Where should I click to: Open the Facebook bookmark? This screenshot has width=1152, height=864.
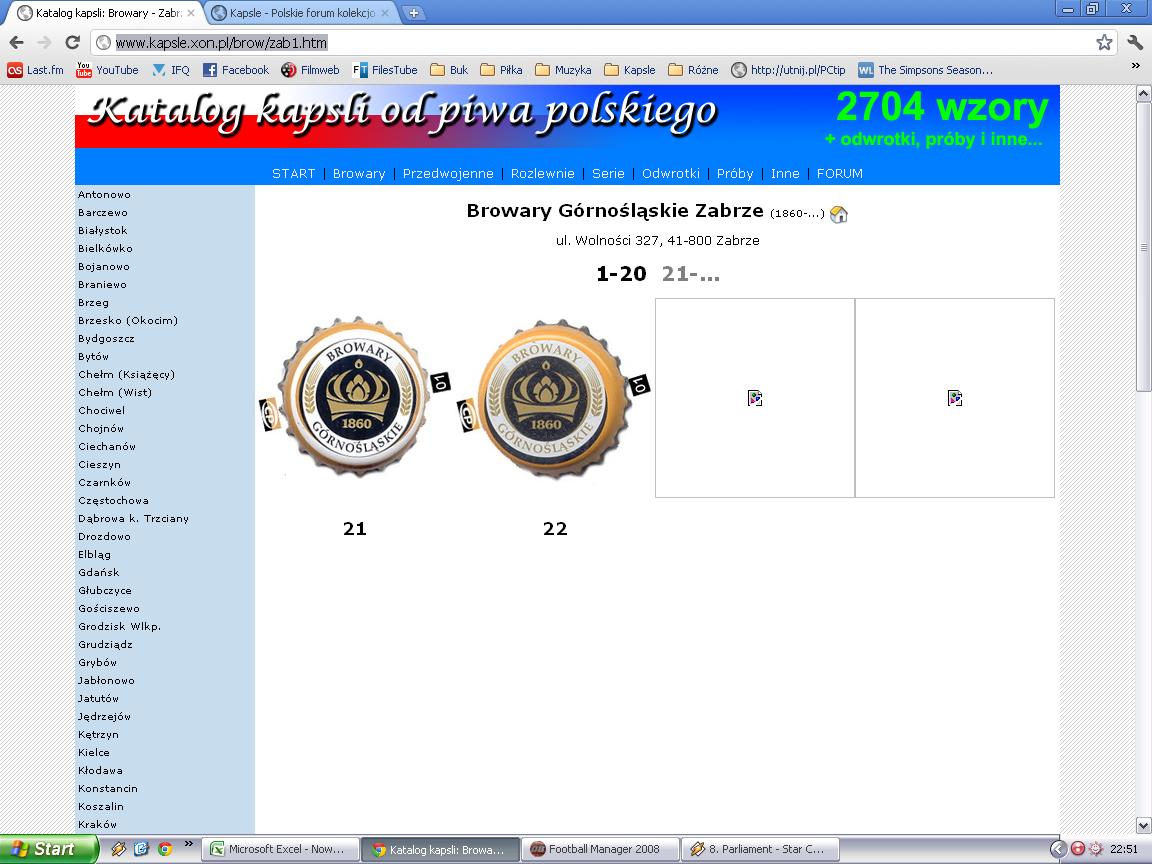(x=236, y=70)
